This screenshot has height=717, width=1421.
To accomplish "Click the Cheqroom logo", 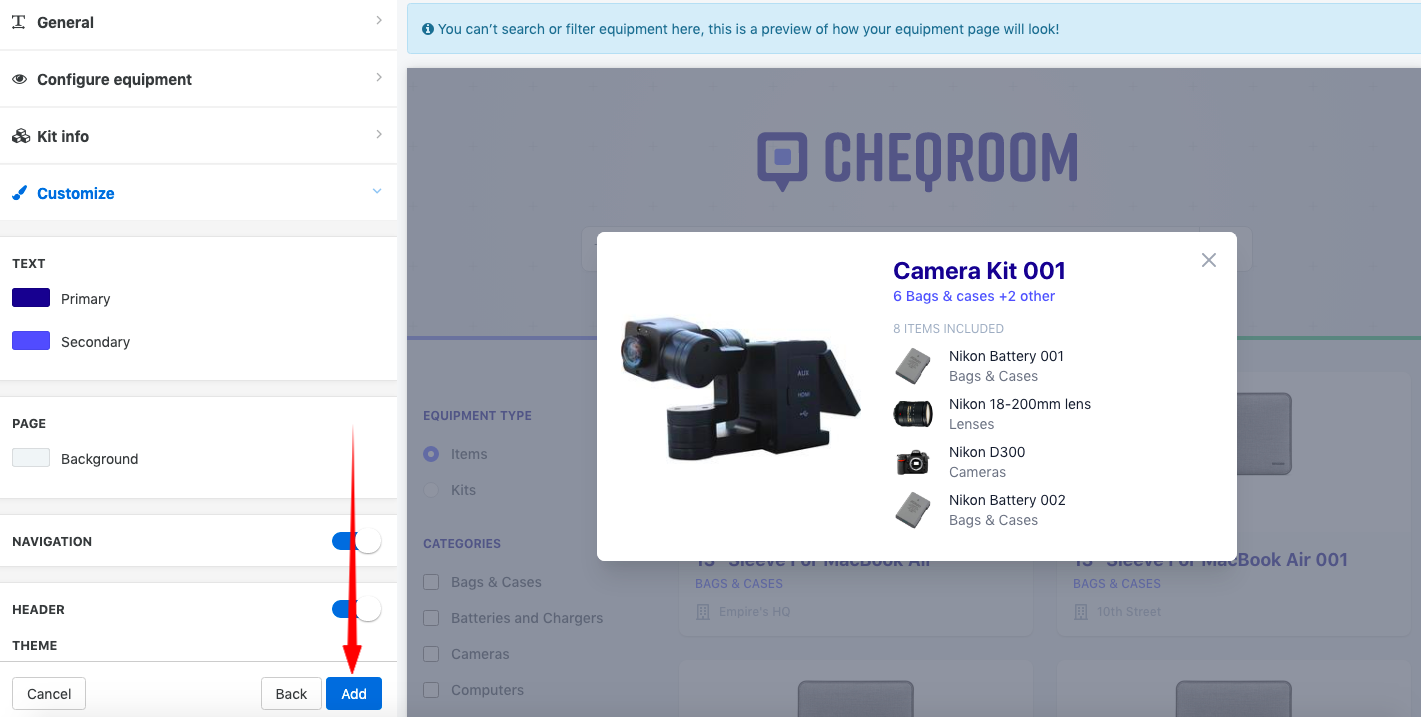I will point(917,162).
